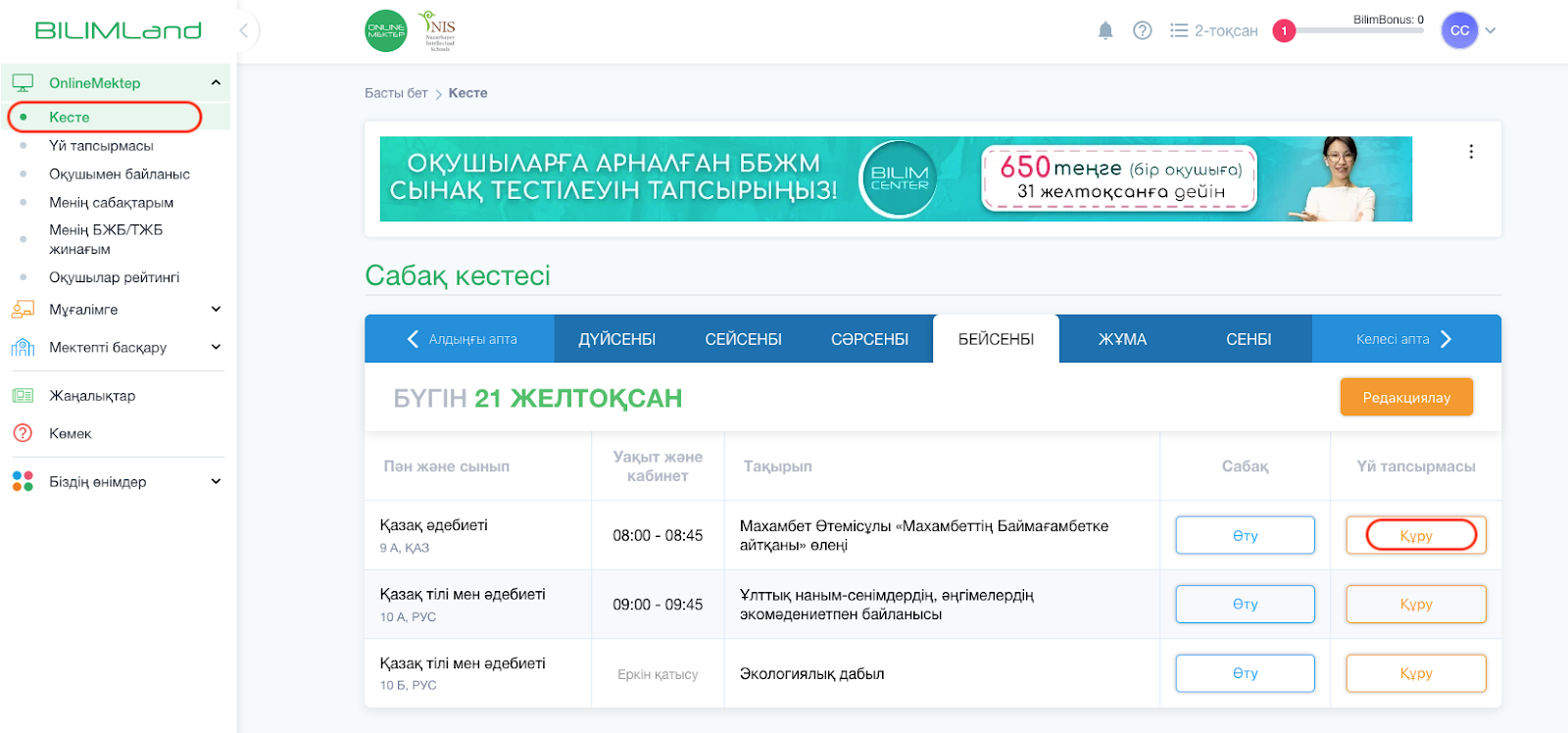This screenshot has width=1568, height=733.
Task: Click the Тақырып column header
Action: tap(777, 466)
